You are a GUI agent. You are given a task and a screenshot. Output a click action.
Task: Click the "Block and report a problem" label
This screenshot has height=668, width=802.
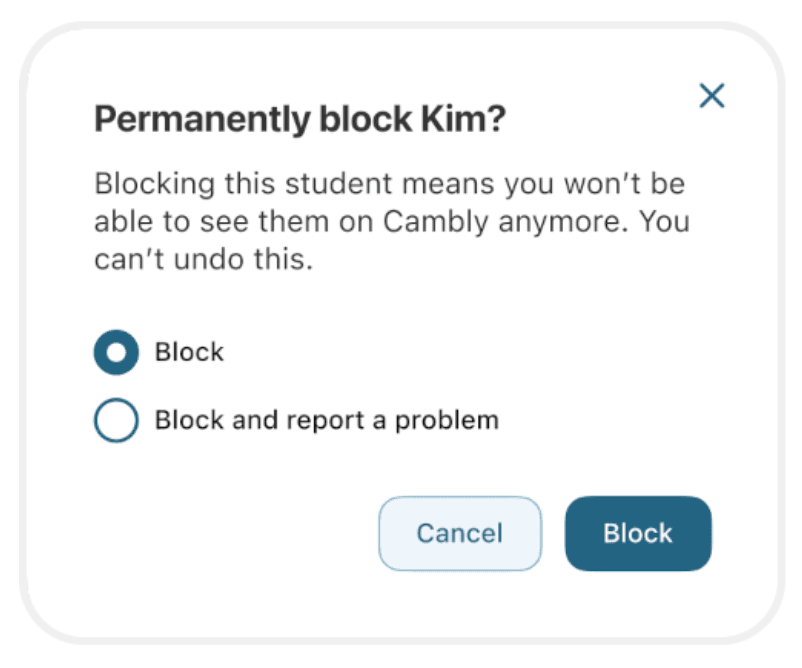pos(326,420)
